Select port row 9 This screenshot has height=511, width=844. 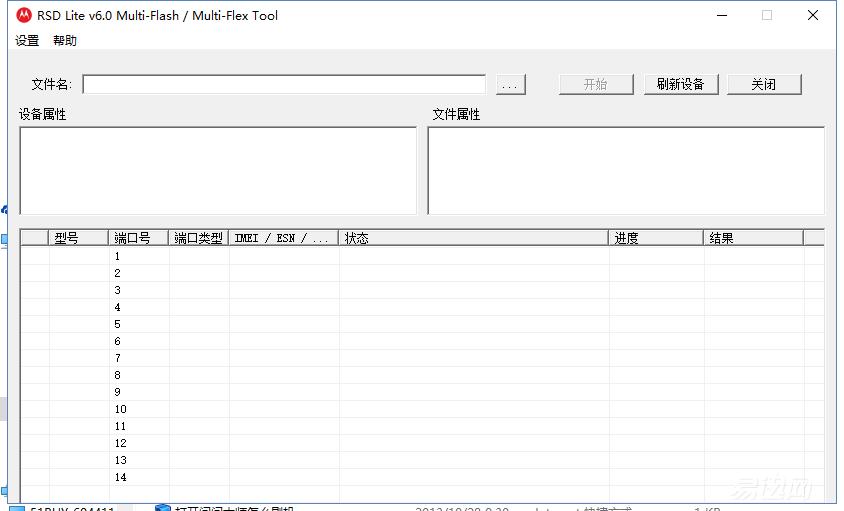[422, 392]
